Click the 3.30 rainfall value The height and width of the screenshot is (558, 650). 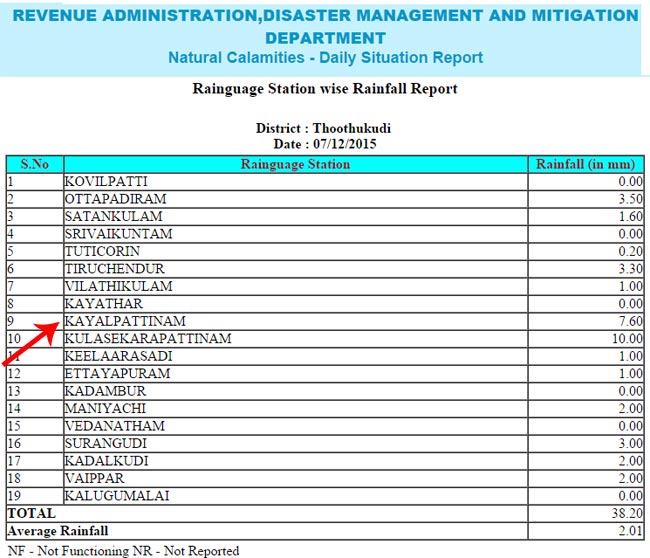[x=631, y=269]
